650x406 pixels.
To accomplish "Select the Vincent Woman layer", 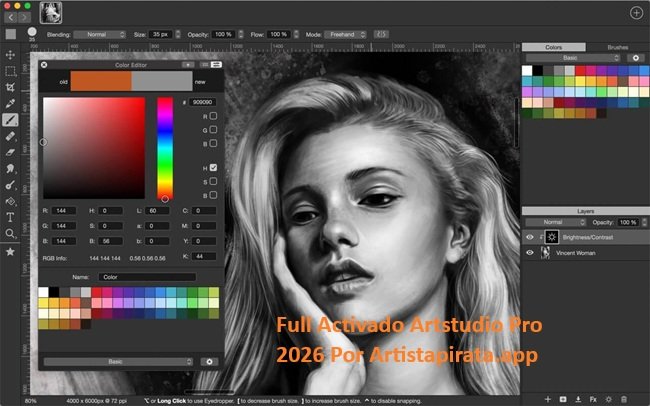I will [x=585, y=253].
